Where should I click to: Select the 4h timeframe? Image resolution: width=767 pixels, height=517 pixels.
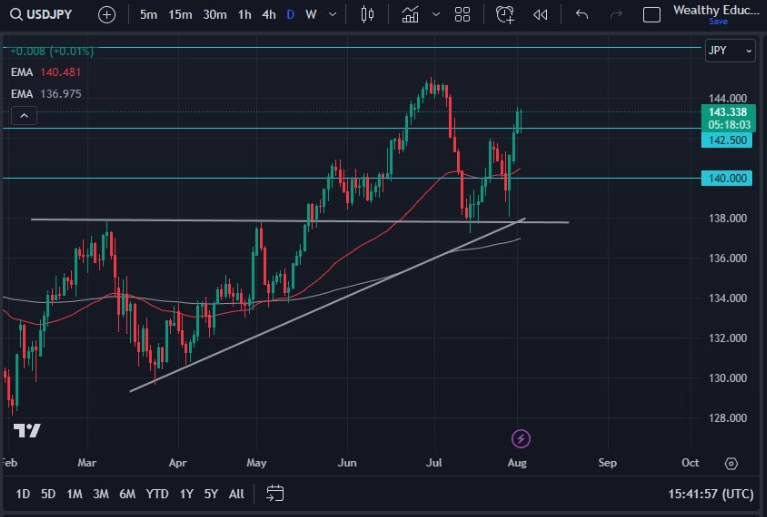click(x=269, y=15)
